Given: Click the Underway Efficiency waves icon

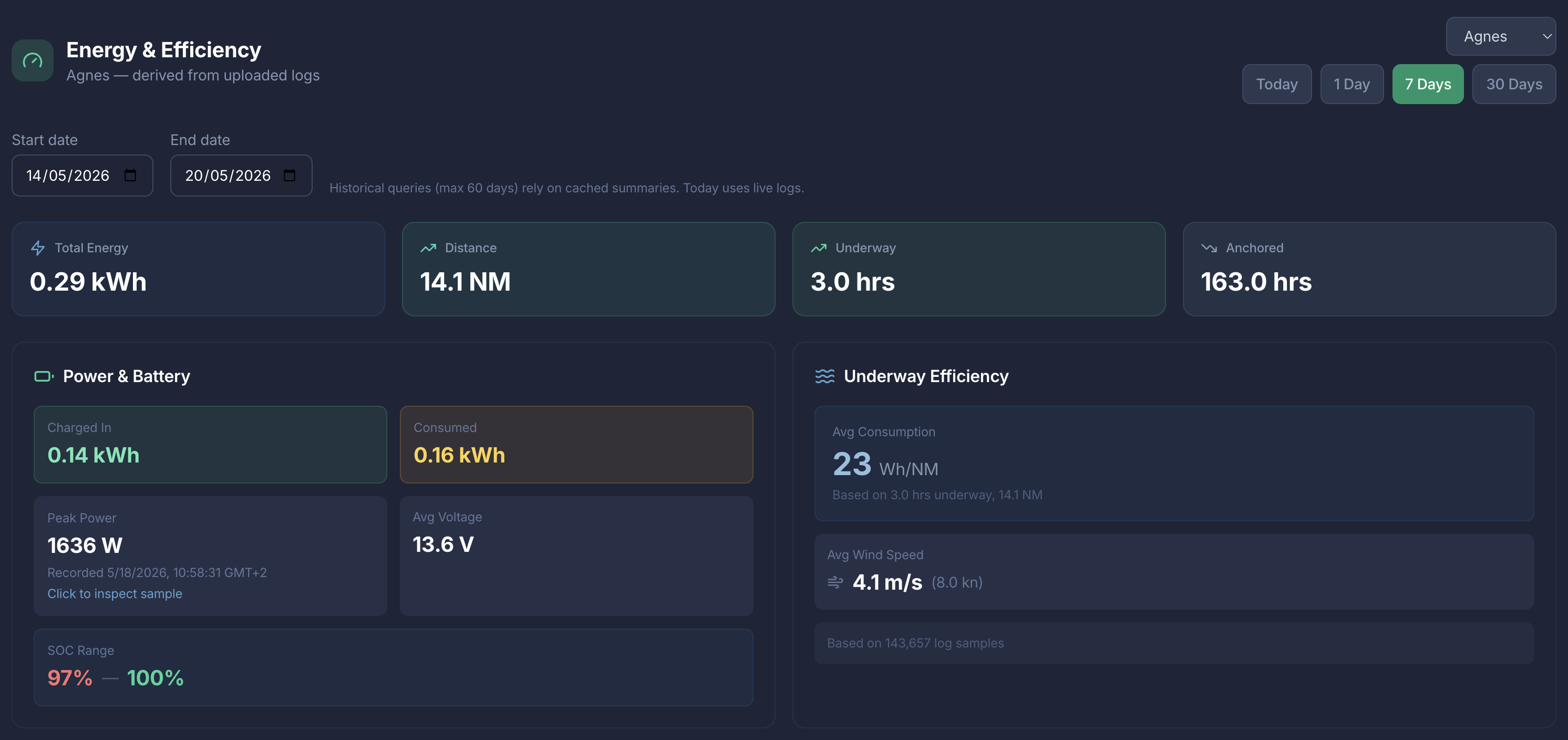Looking at the screenshot, I should [x=825, y=376].
